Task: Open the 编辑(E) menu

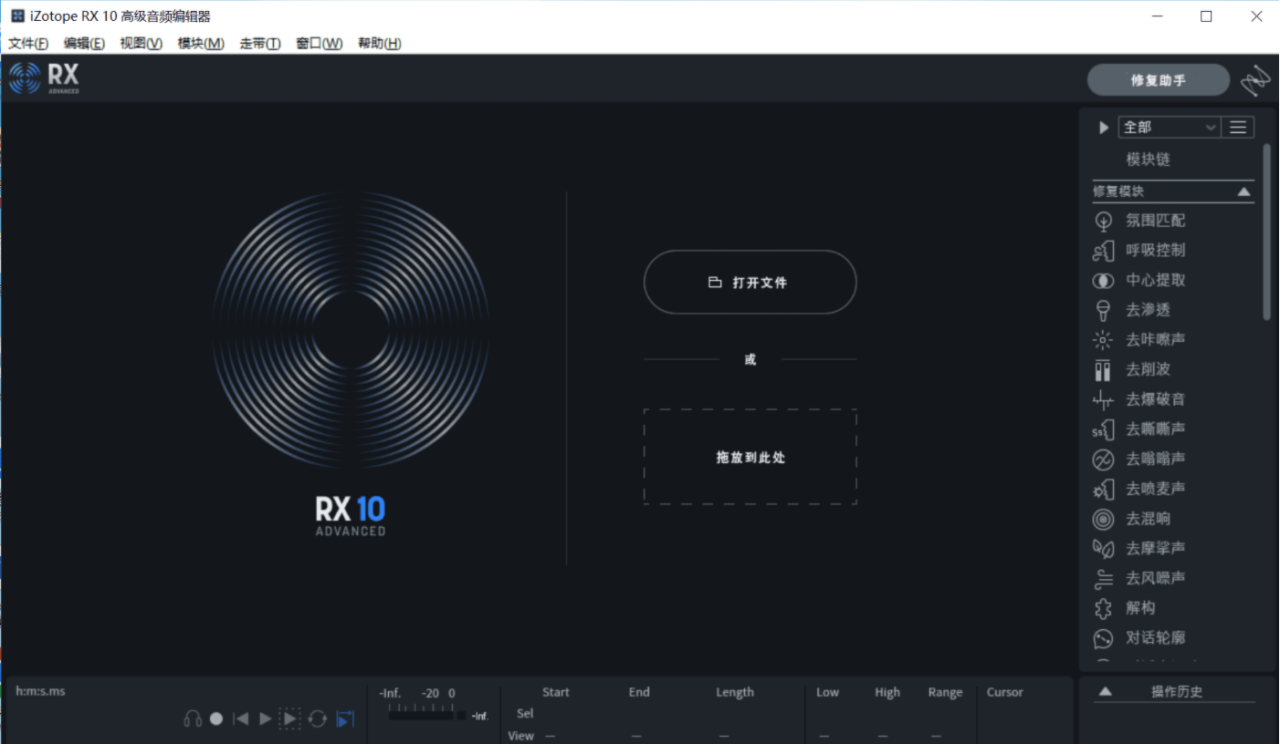Action: click(x=84, y=43)
